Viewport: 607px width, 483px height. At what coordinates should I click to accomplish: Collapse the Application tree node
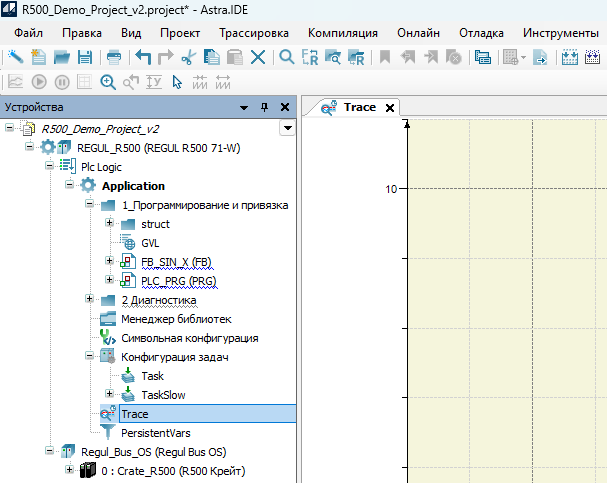(70, 186)
